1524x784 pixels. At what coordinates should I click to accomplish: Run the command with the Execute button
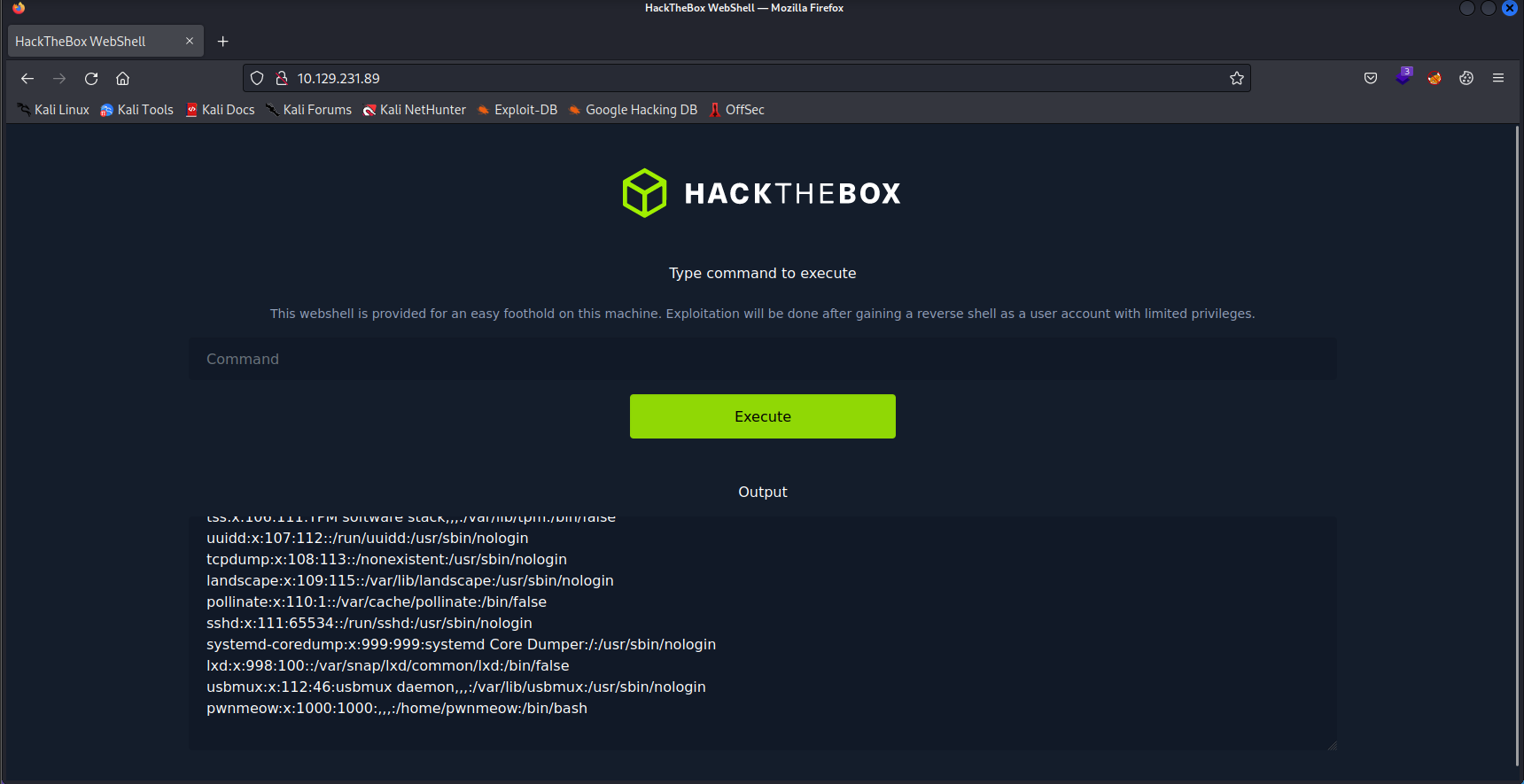763,416
